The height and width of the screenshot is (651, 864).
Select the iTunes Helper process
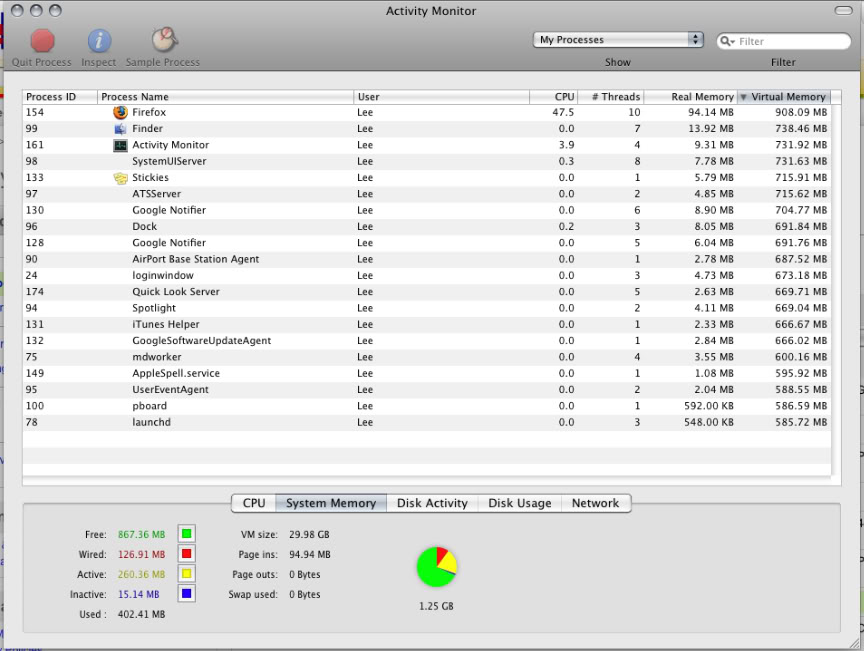point(426,325)
